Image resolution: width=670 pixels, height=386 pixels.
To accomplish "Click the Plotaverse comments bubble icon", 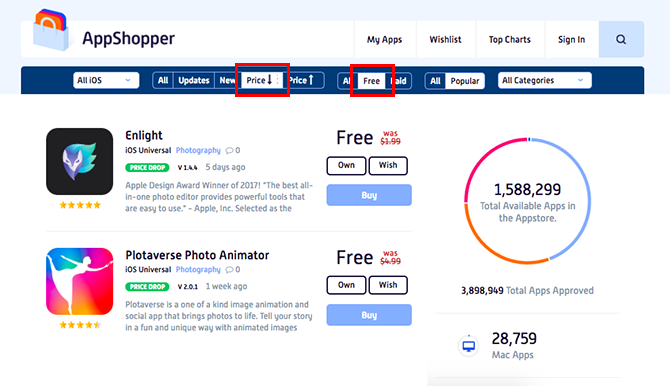I will click(229, 270).
